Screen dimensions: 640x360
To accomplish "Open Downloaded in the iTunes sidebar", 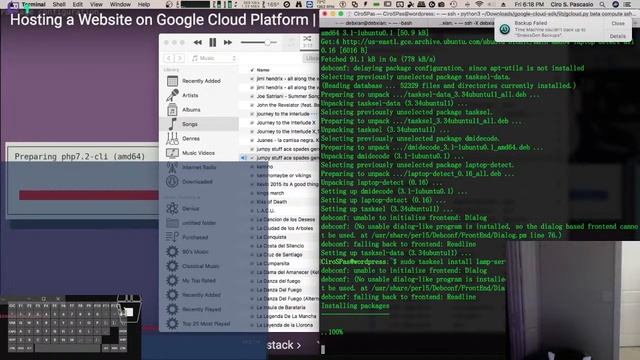I will pyautogui.click(x=197, y=182).
